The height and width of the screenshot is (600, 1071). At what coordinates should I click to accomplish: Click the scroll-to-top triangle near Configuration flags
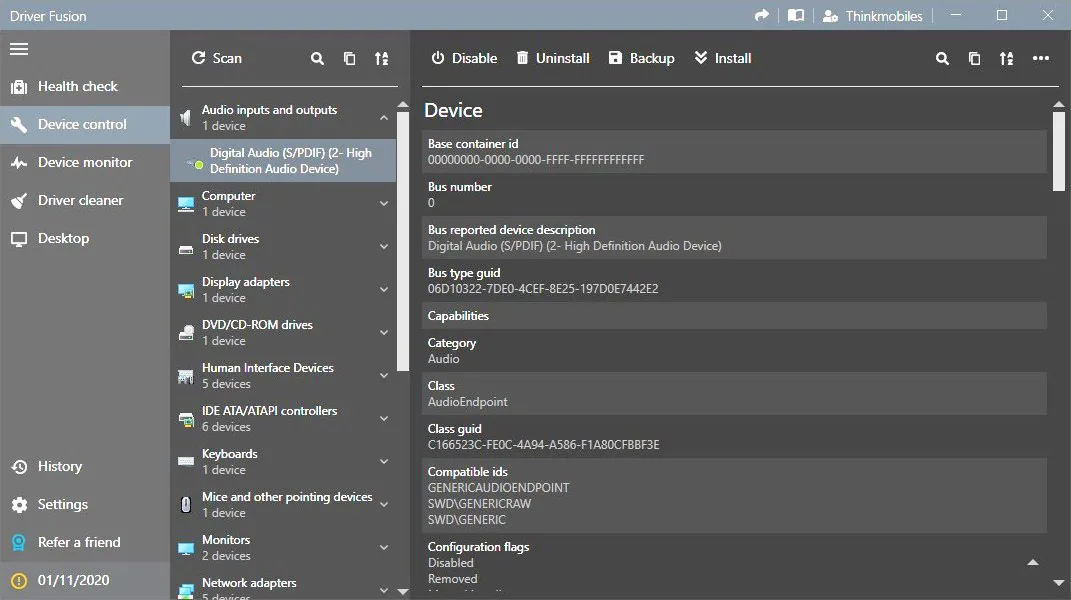pyautogui.click(x=1033, y=562)
